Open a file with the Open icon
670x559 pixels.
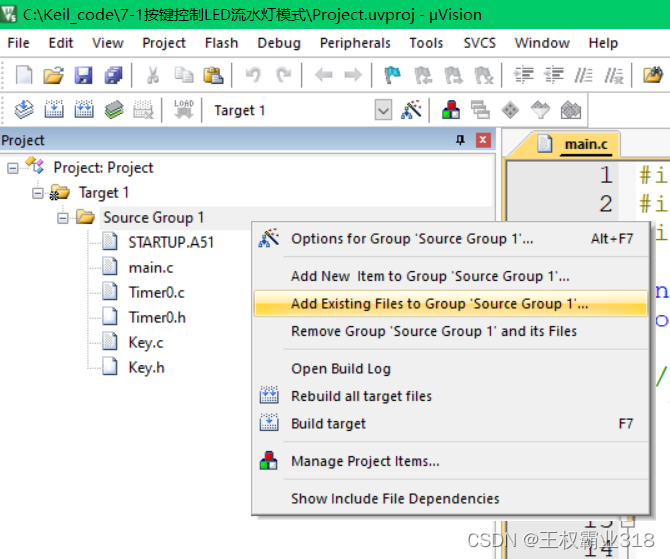(x=53, y=75)
